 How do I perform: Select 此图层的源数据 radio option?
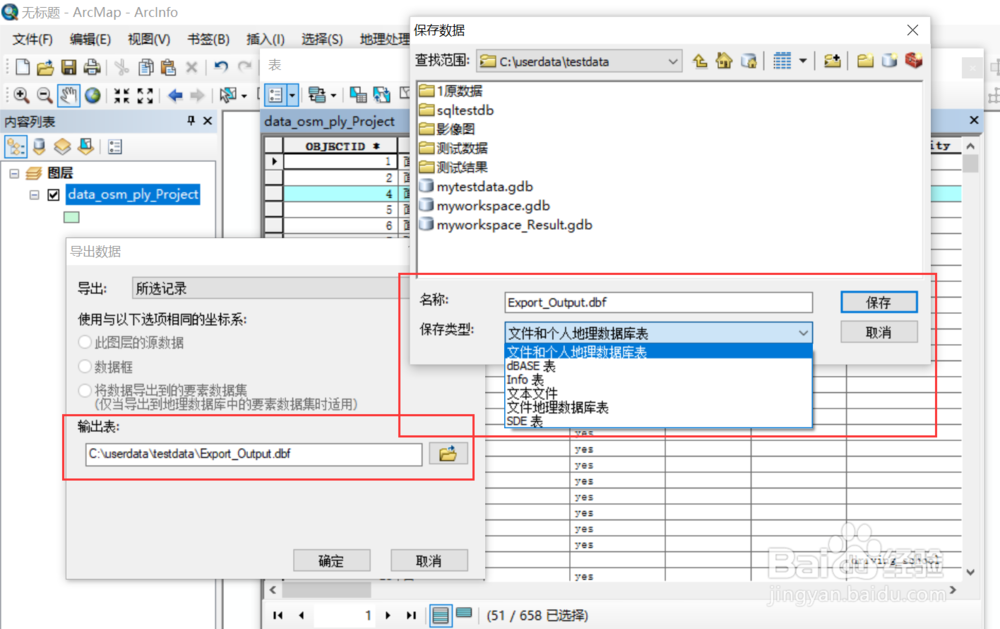coord(85,342)
